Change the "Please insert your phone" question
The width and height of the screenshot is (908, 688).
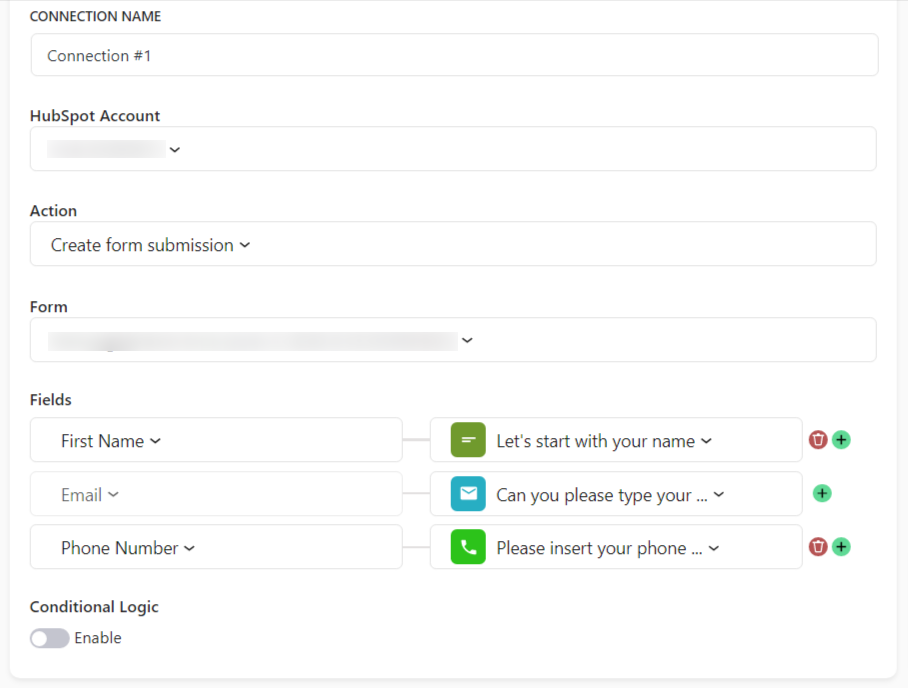[616, 547]
